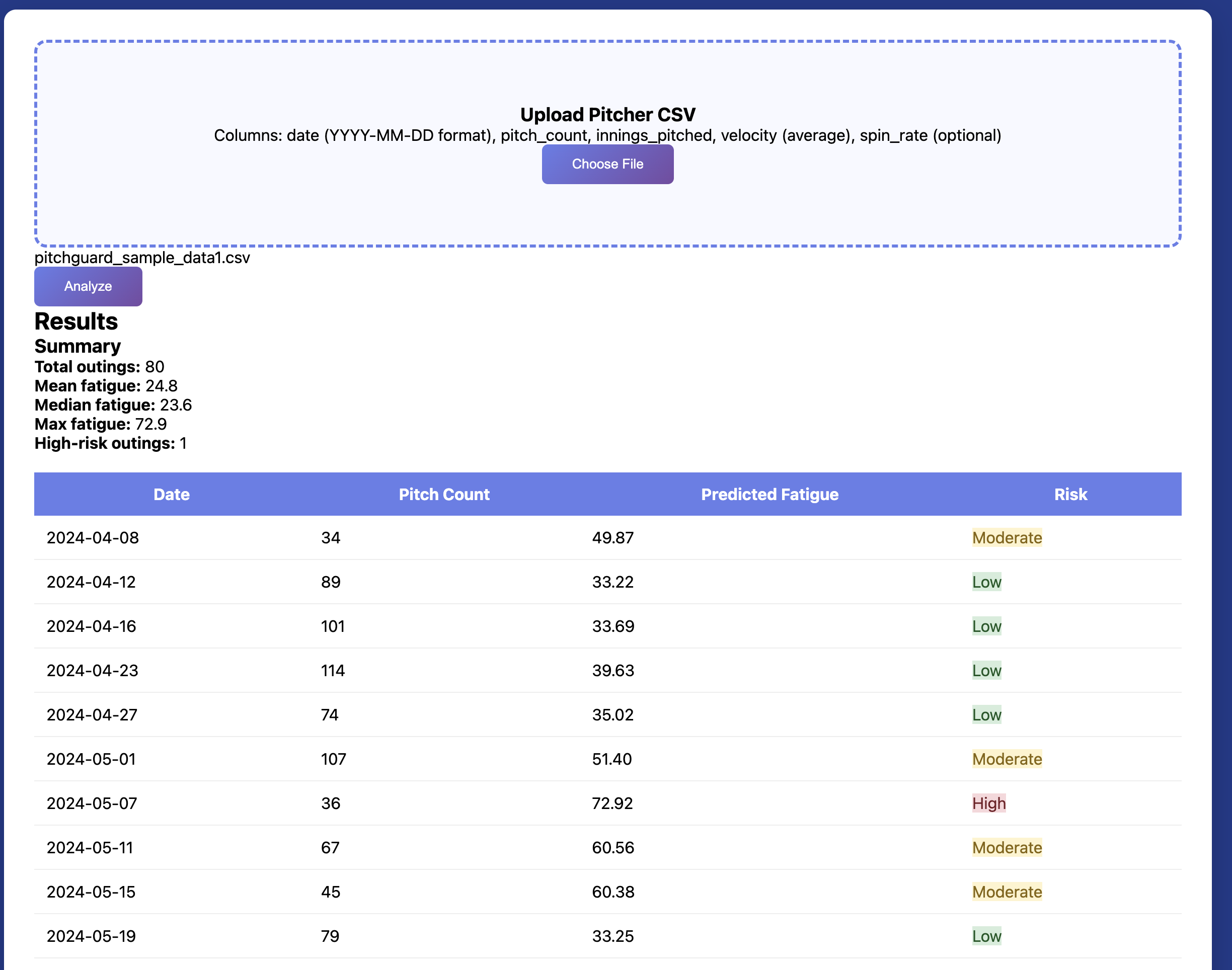This screenshot has width=1232, height=970.
Task: Click the Risk column header
Action: (x=1070, y=494)
